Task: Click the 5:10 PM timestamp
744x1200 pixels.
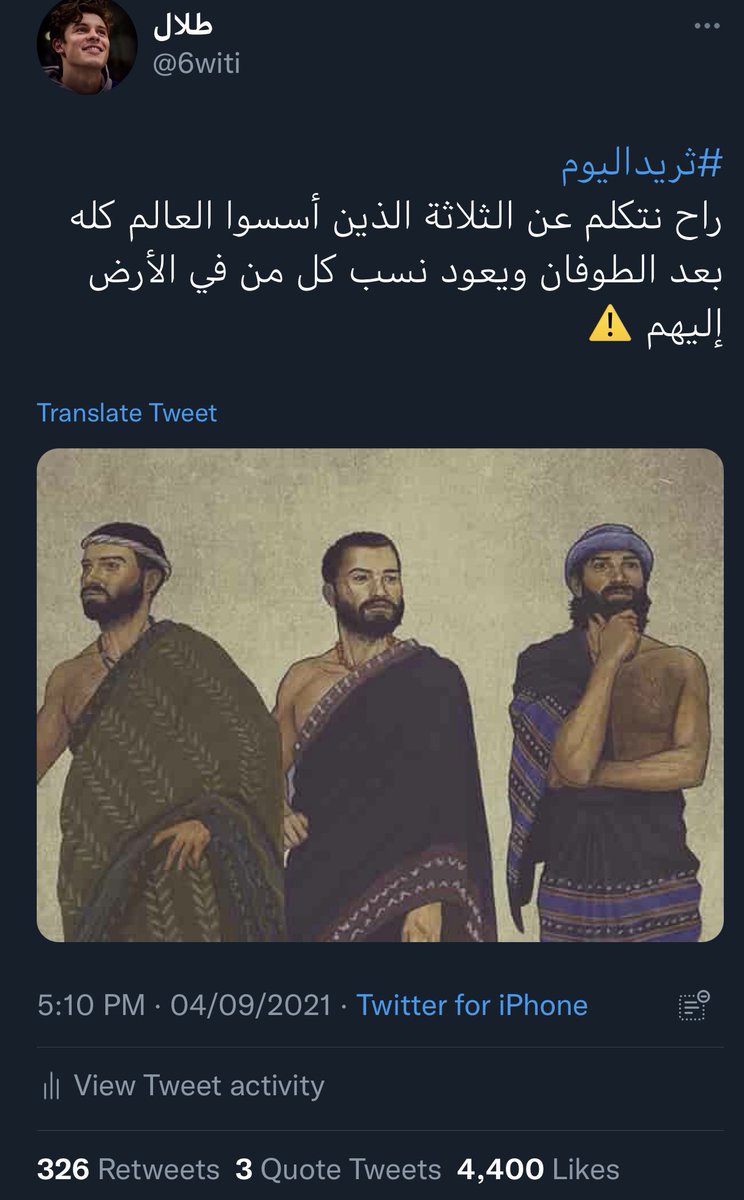Action: tap(90, 1005)
